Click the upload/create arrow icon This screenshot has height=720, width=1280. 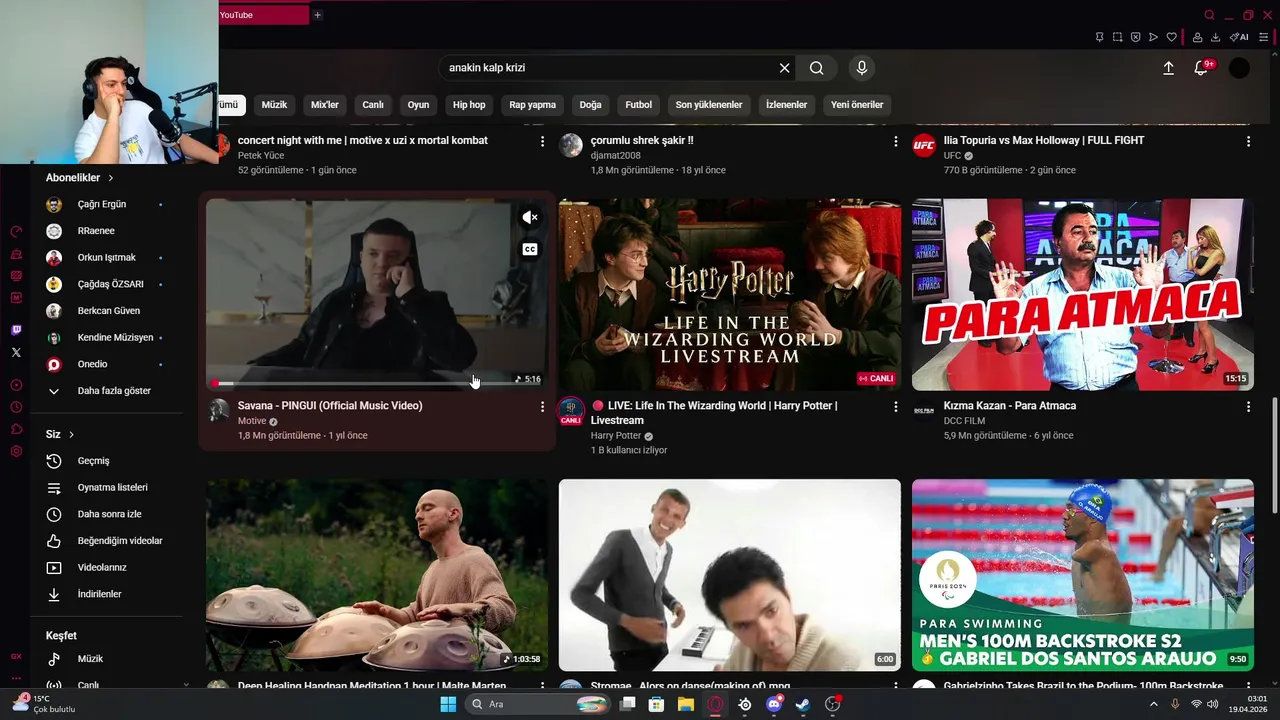pyautogui.click(x=1168, y=68)
